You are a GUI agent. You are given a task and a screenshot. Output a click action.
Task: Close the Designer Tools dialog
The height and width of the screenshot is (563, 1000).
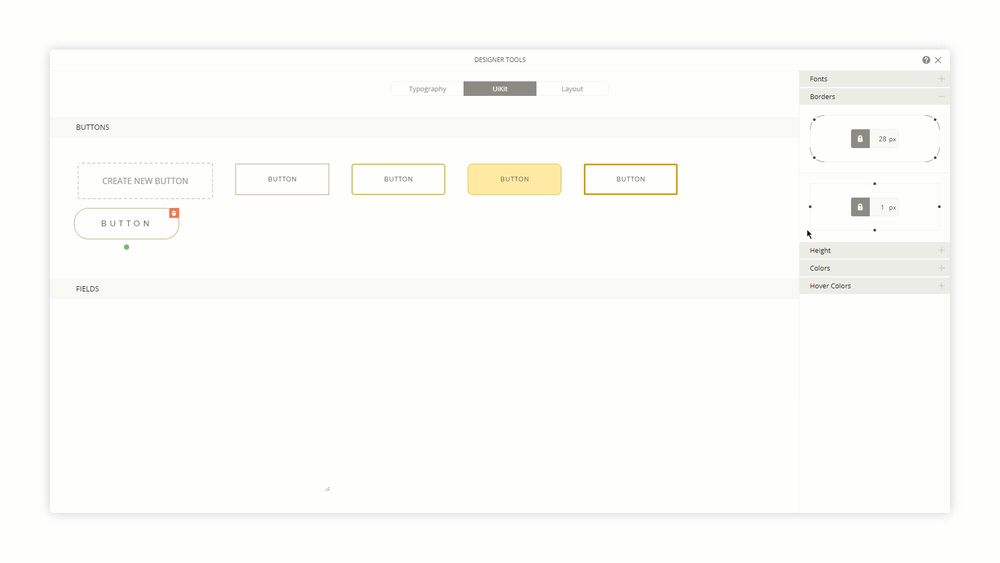(x=938, y=60)
